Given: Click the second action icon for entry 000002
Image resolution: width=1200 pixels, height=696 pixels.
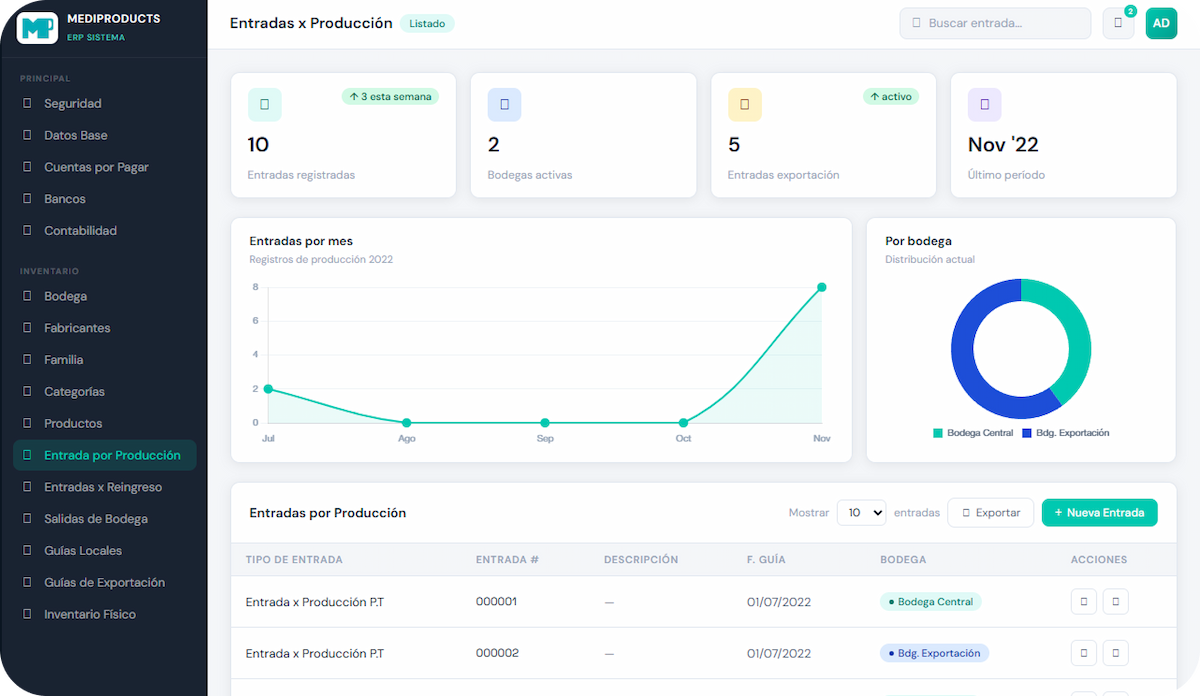Looking at the screenshot, I should tap(1116, 653).
